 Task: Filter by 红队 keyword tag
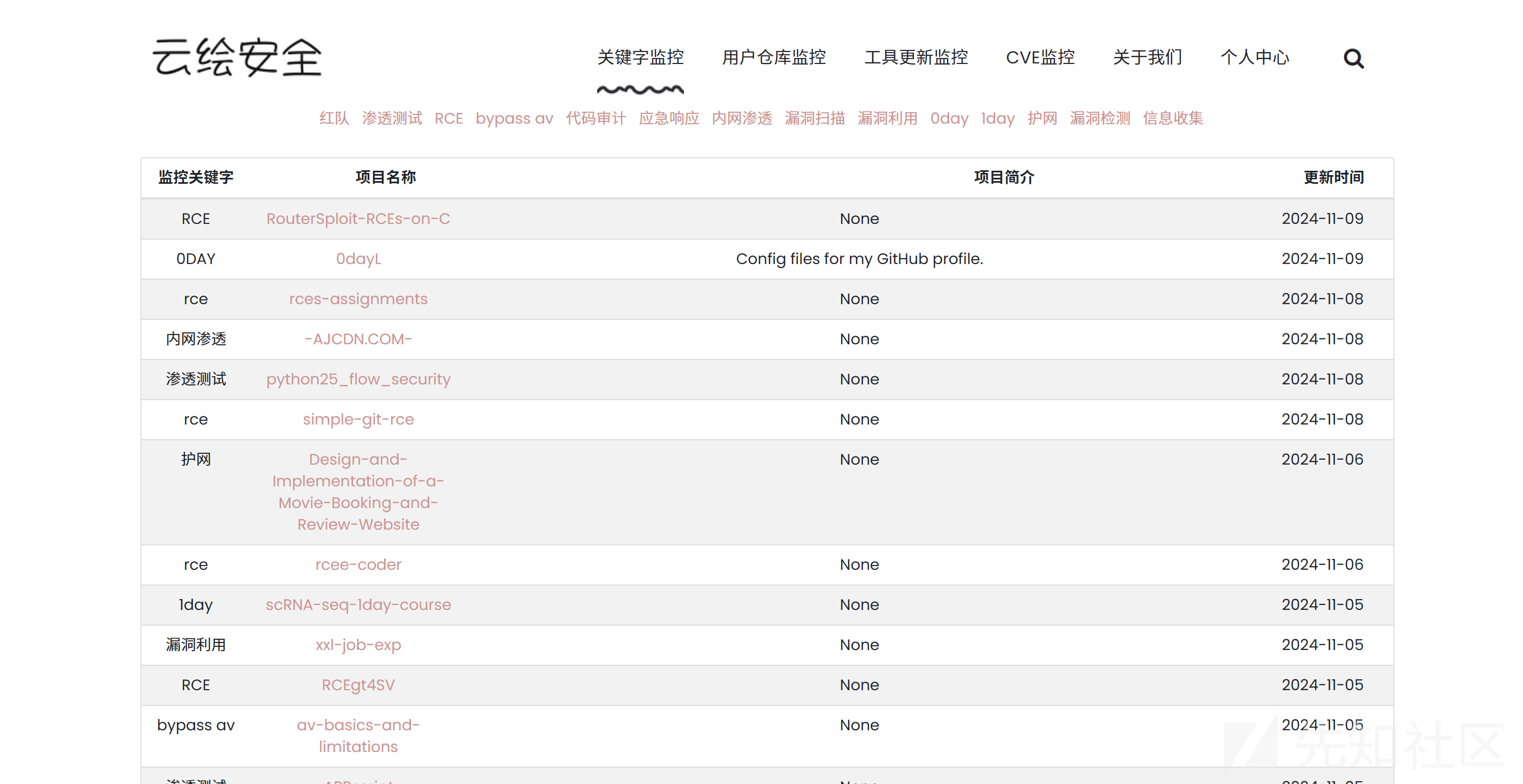[x=334, y=118]
